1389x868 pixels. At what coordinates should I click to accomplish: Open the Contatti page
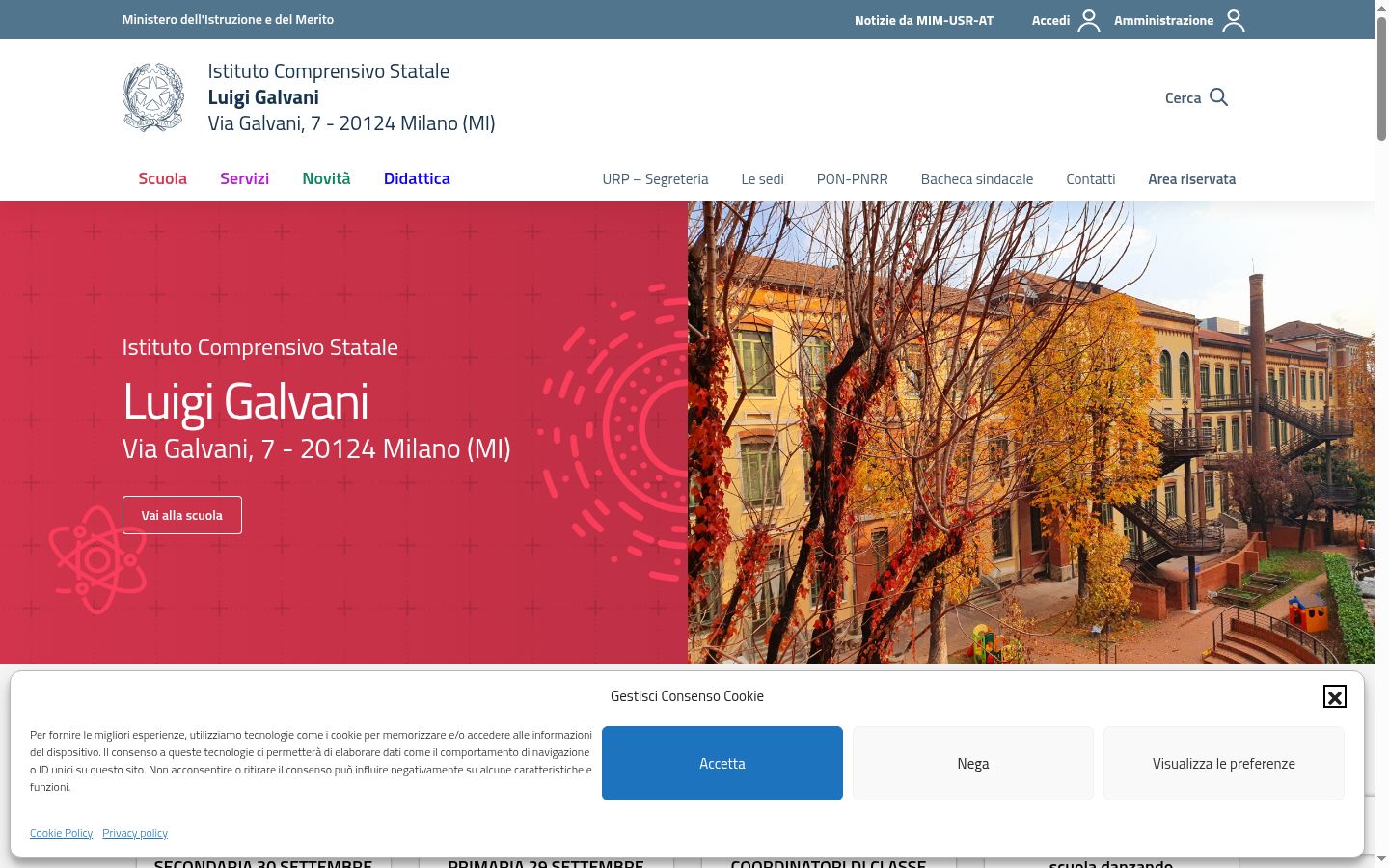(1090, 179)
